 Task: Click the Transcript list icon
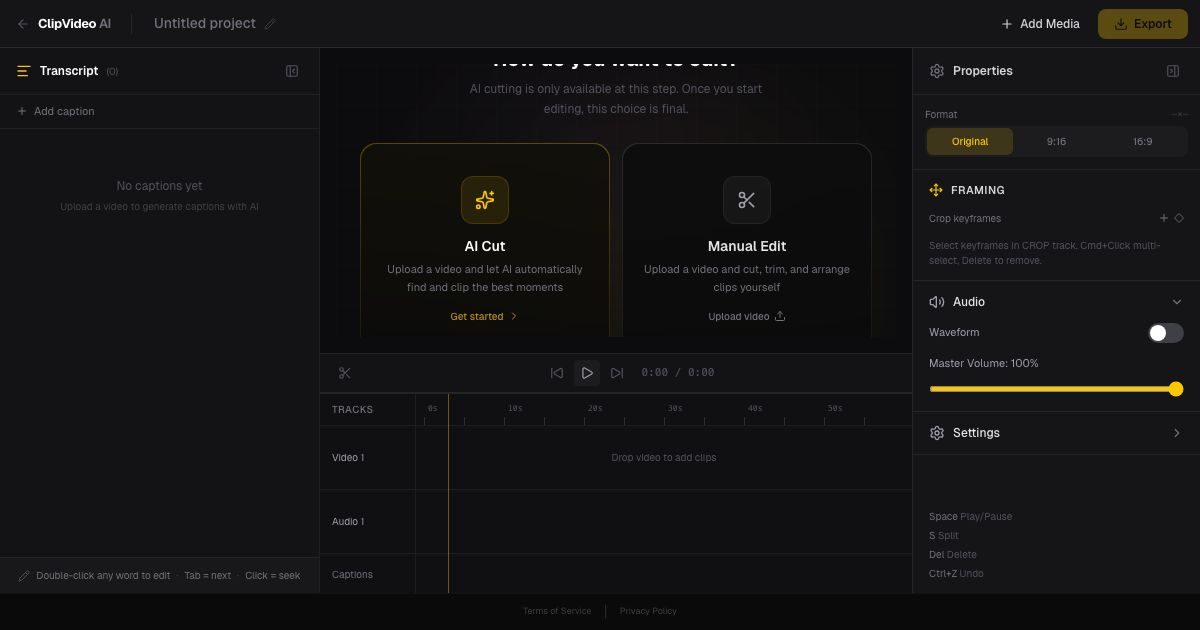24,71
